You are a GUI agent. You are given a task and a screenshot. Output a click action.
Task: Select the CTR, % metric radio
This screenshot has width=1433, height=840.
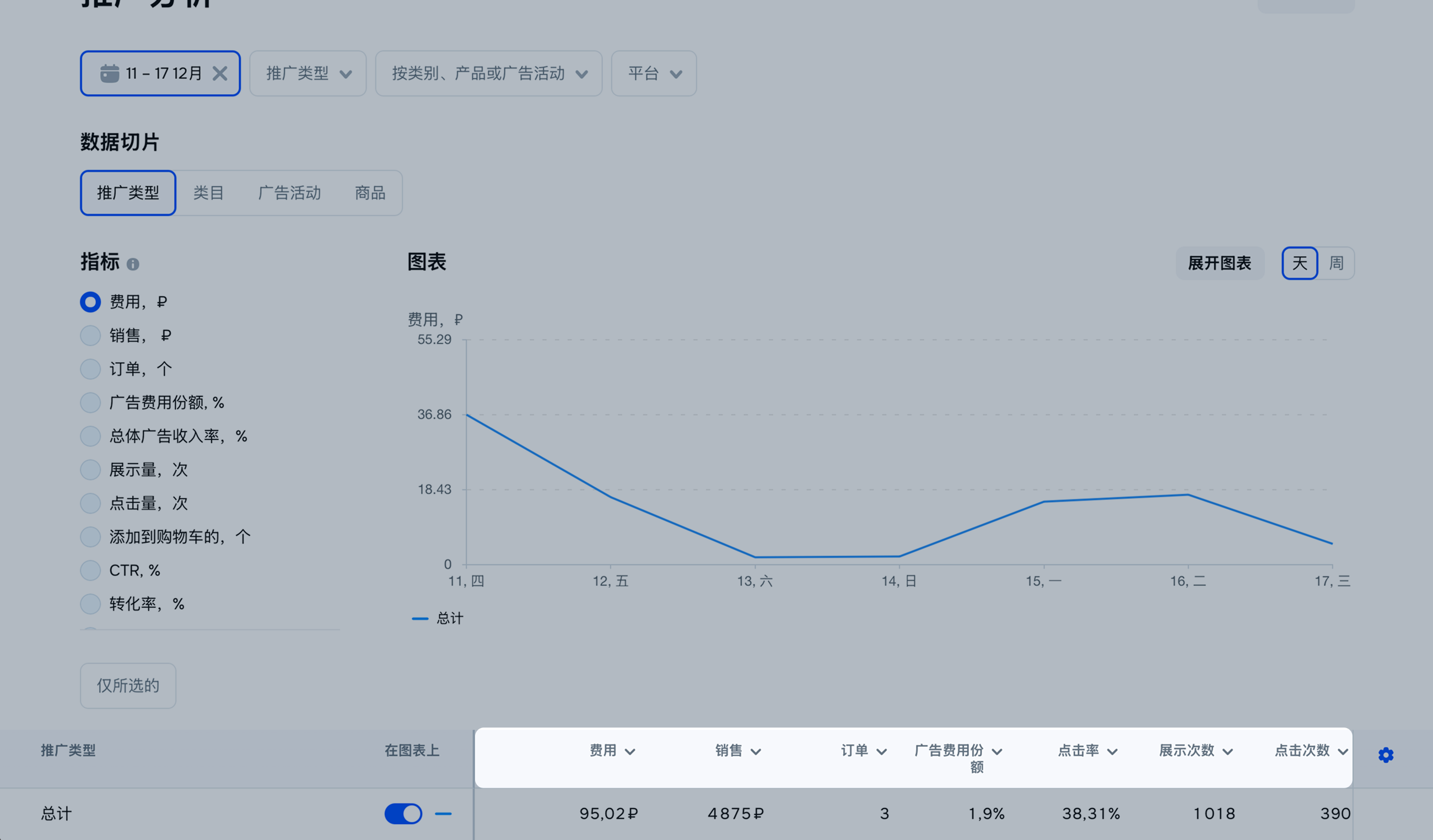pyautogui.click(x=90, y=570)
